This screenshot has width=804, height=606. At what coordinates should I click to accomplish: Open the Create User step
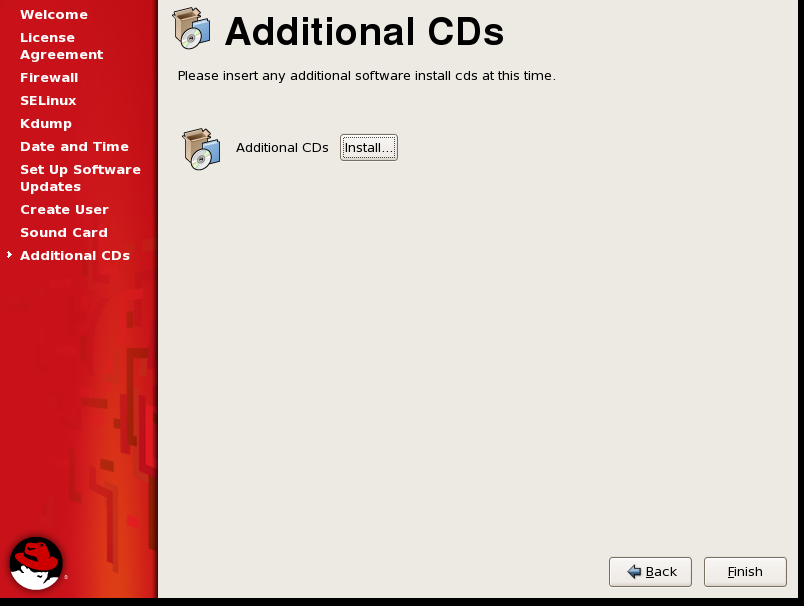click(x=65, y=210)
